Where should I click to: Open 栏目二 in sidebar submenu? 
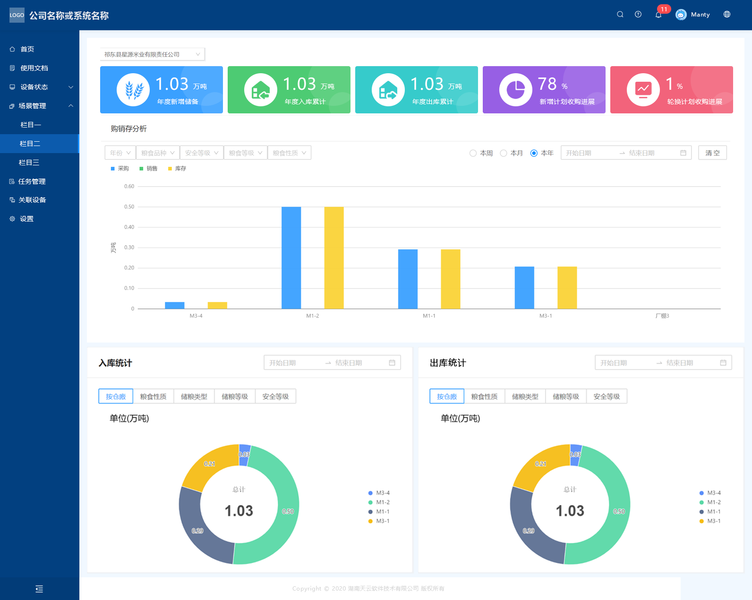pyautogui.click(x=39, y=143)
